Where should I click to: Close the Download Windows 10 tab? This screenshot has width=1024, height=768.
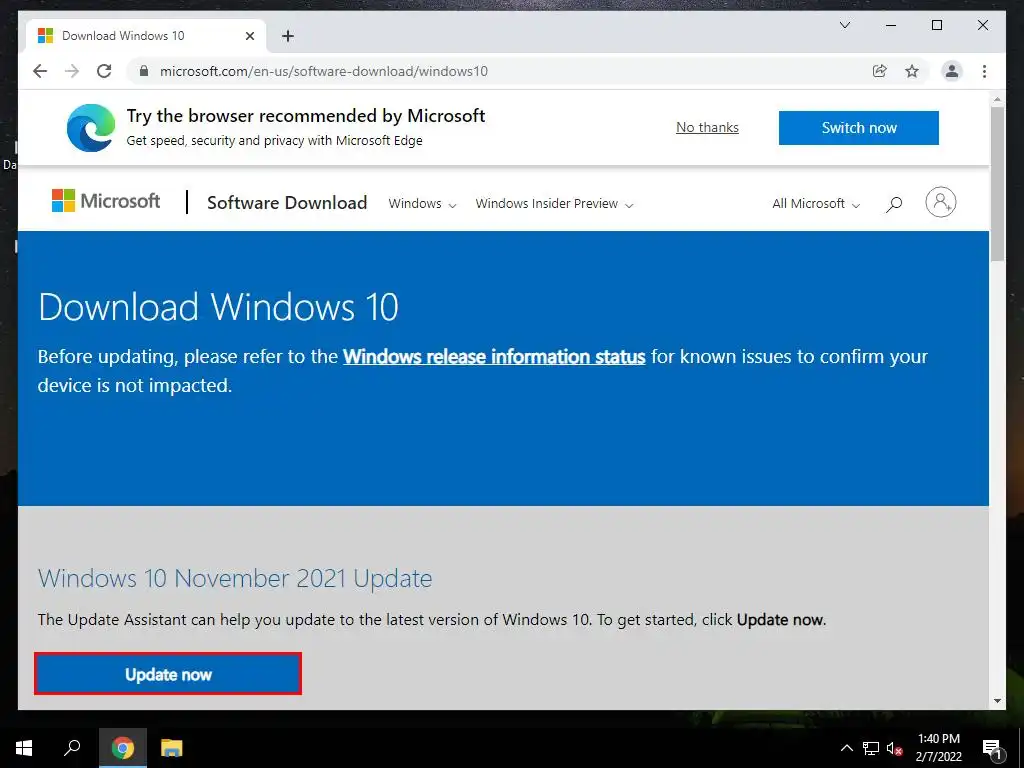pos(249,36)
